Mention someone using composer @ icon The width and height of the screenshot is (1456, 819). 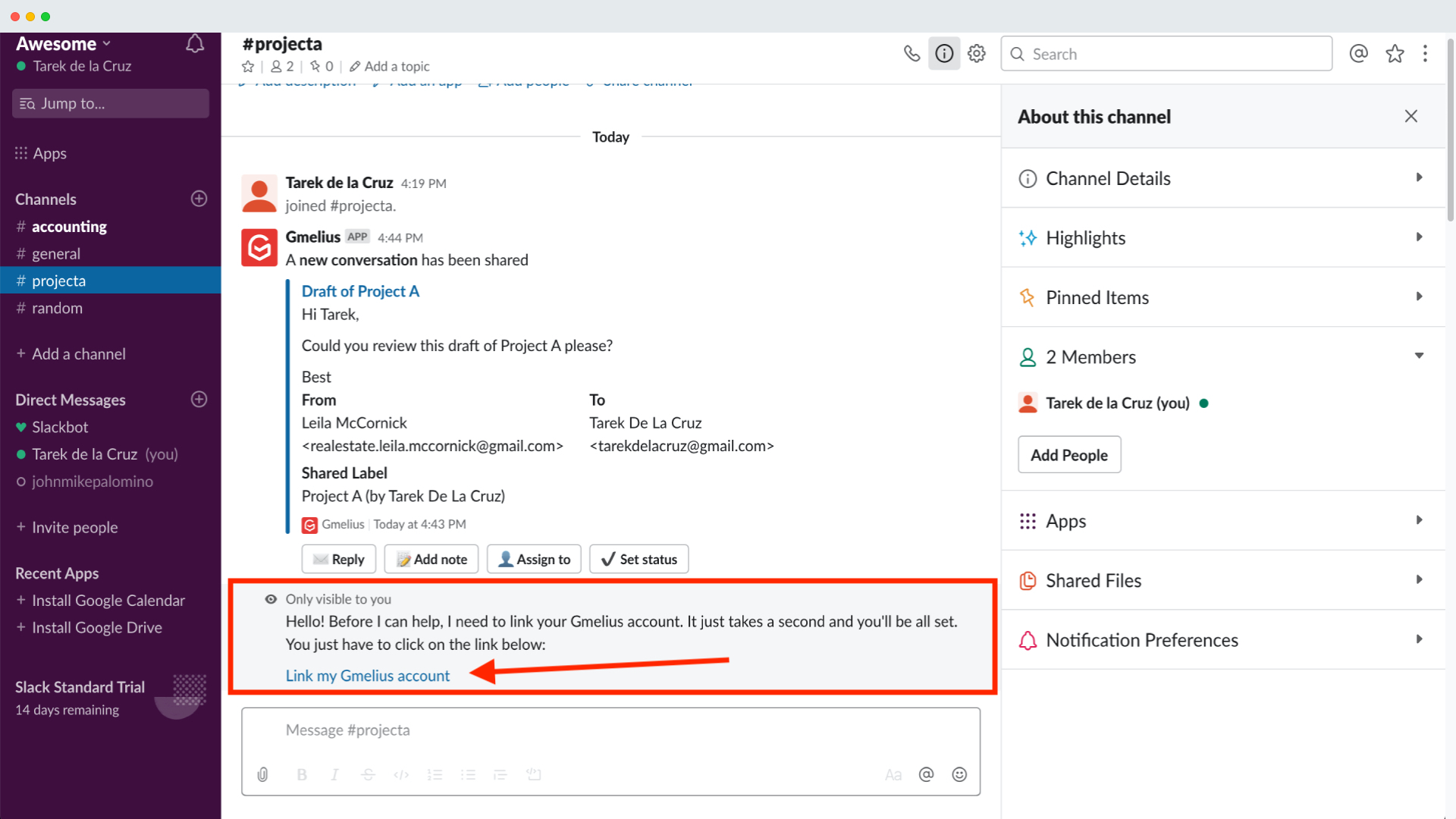(x=926, y=774)
